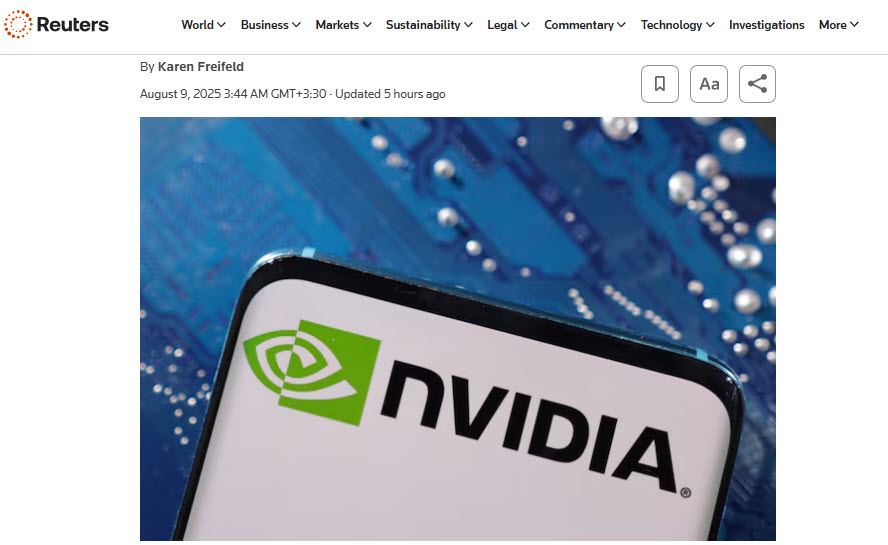Image resolution: width=888 pixels, height=545 pixels.
Task: Open the Legal section dropdown
Action: pyautogui.click(x=508, y=25)
